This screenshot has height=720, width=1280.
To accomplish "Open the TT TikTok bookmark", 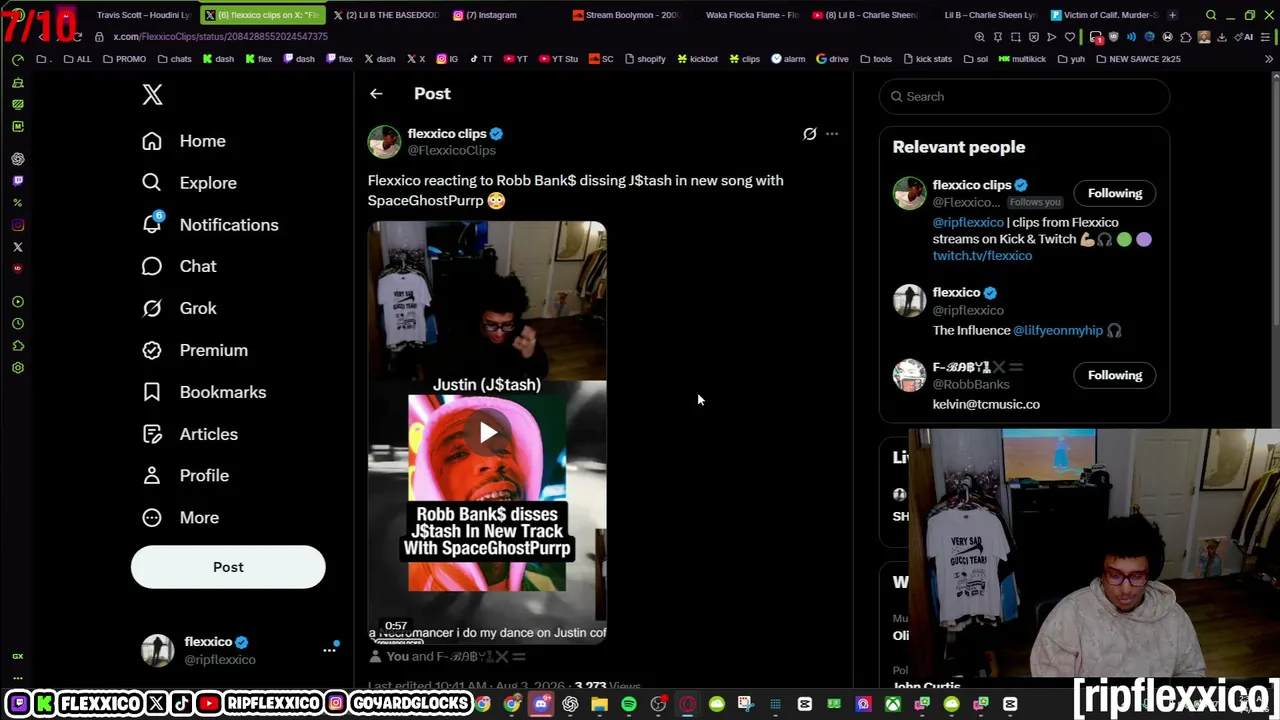I will tap(481, 59).
